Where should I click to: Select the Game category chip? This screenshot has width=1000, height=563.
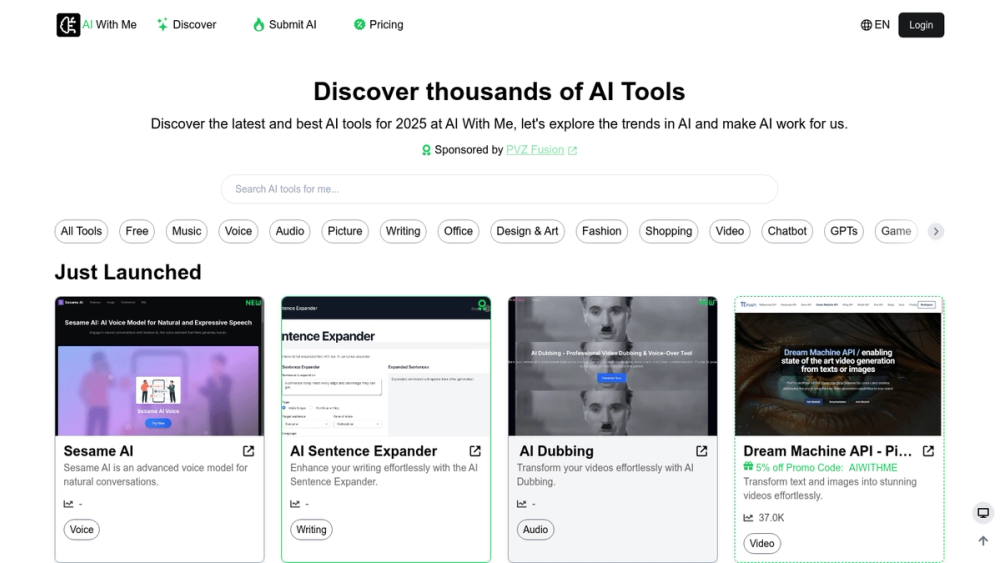point(895,231)
